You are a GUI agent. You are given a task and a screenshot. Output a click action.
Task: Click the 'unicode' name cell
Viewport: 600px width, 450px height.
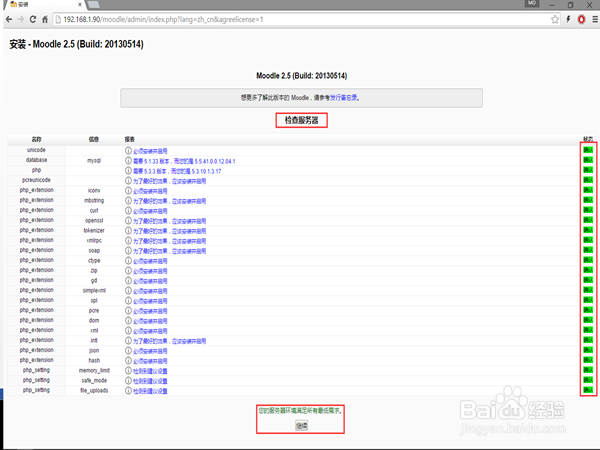pyautogui.click(x=36, y=150)
